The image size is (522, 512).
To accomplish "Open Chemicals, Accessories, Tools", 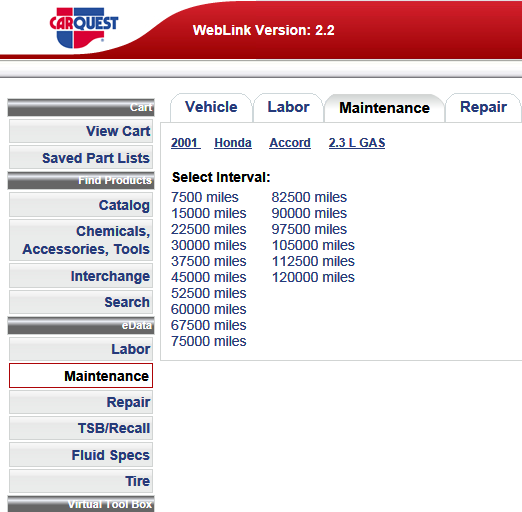I will tap(81, 240).
